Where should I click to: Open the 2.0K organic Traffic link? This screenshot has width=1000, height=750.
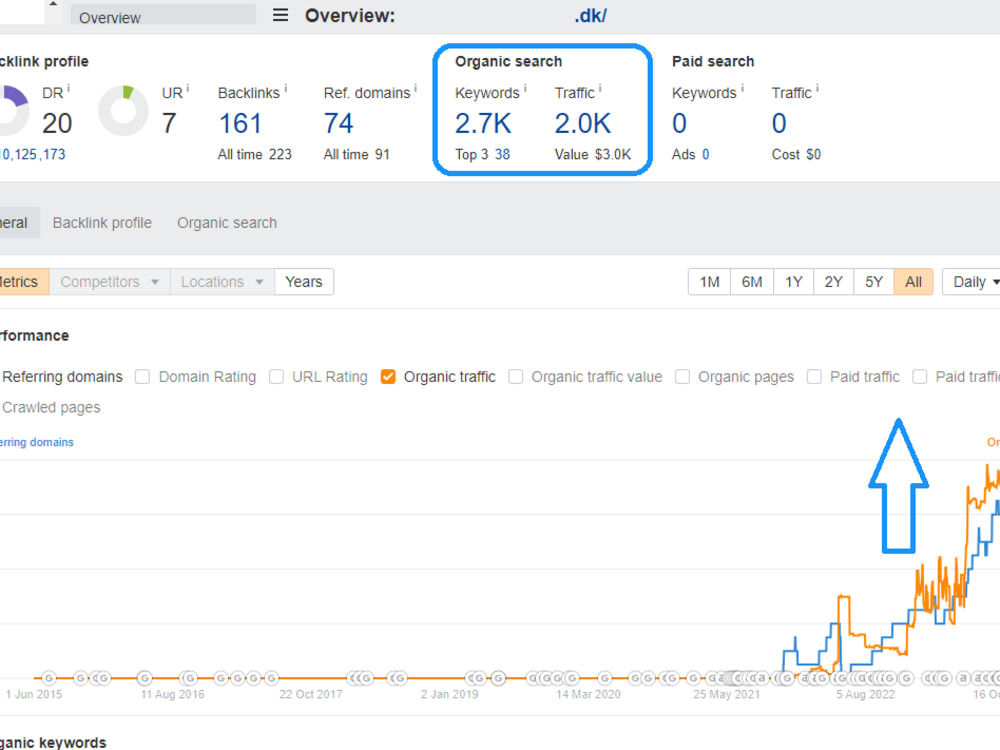[x=582, y=124]
